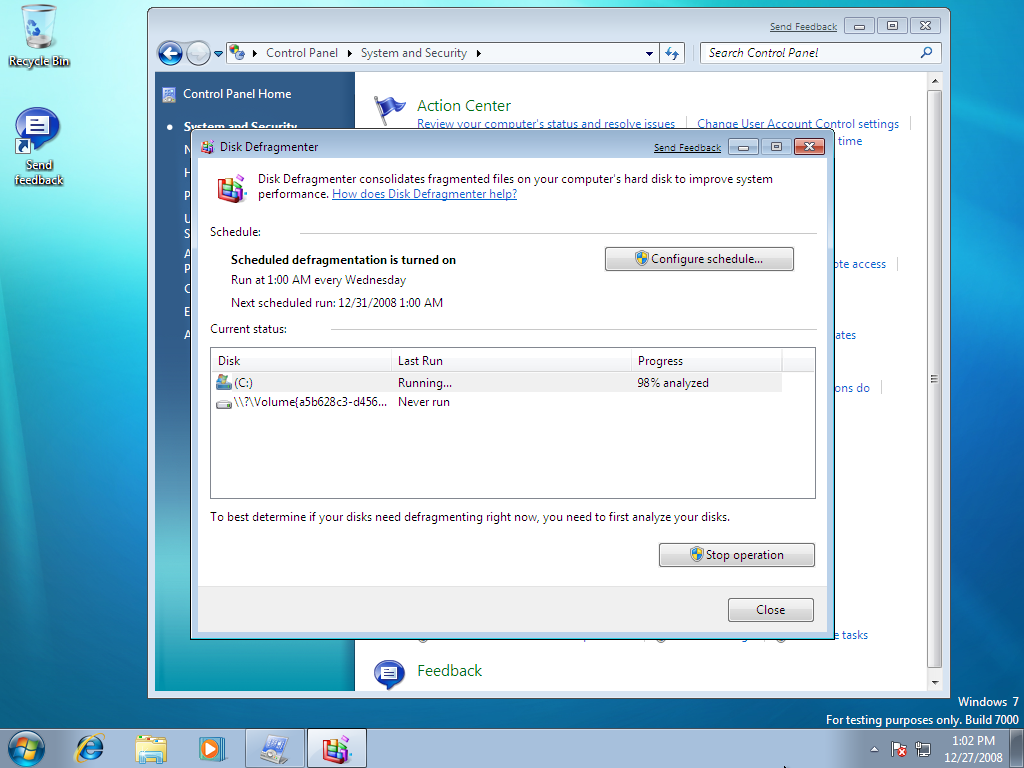Click the Control Panel vertical scrollbar thumb
Screen dimensions: 1024x768
[935, 379]
